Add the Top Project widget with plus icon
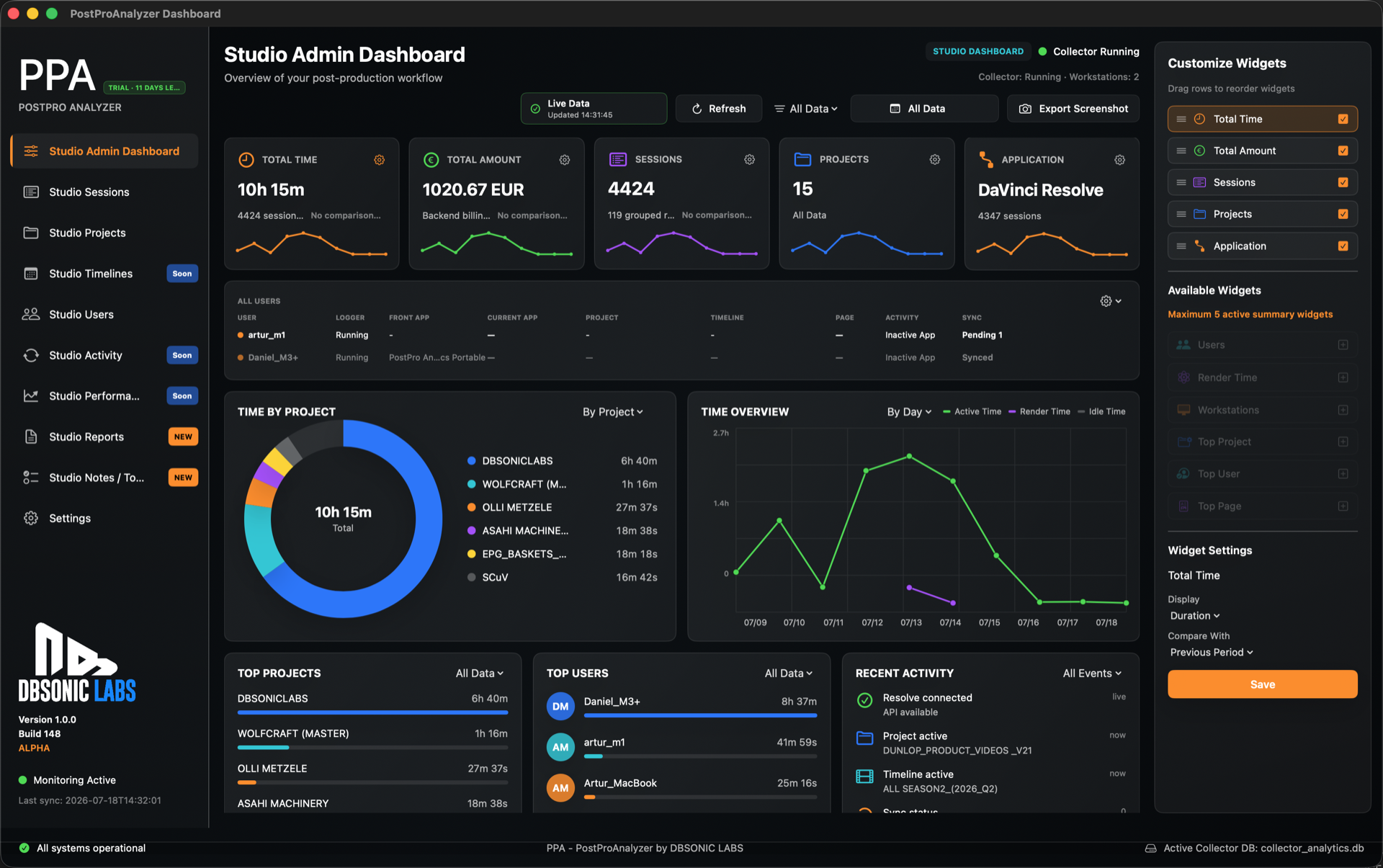The height and width of the screenshot is (868, 1383). tap(1343, 442)
